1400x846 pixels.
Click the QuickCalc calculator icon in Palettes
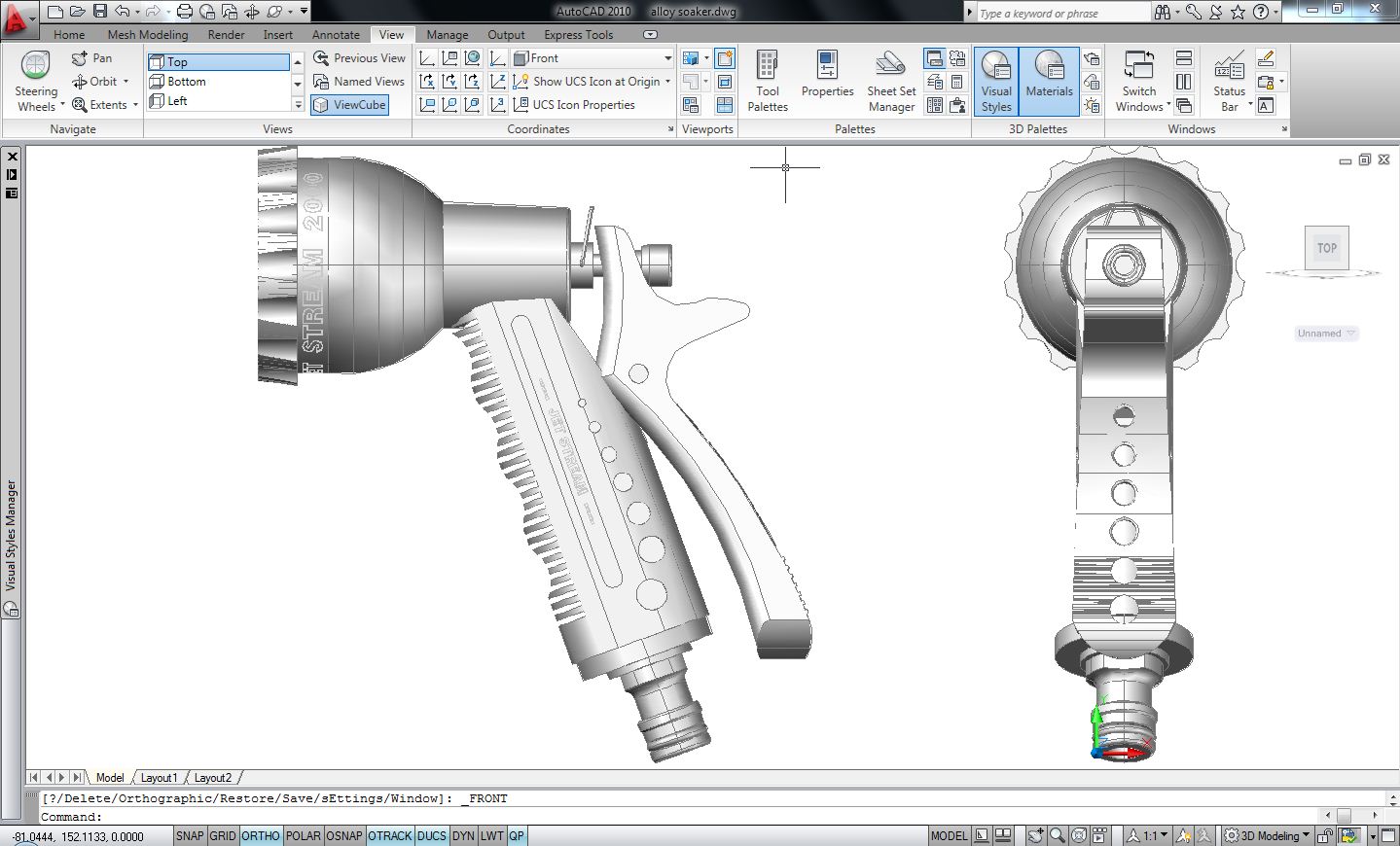(x=957, y=82)
